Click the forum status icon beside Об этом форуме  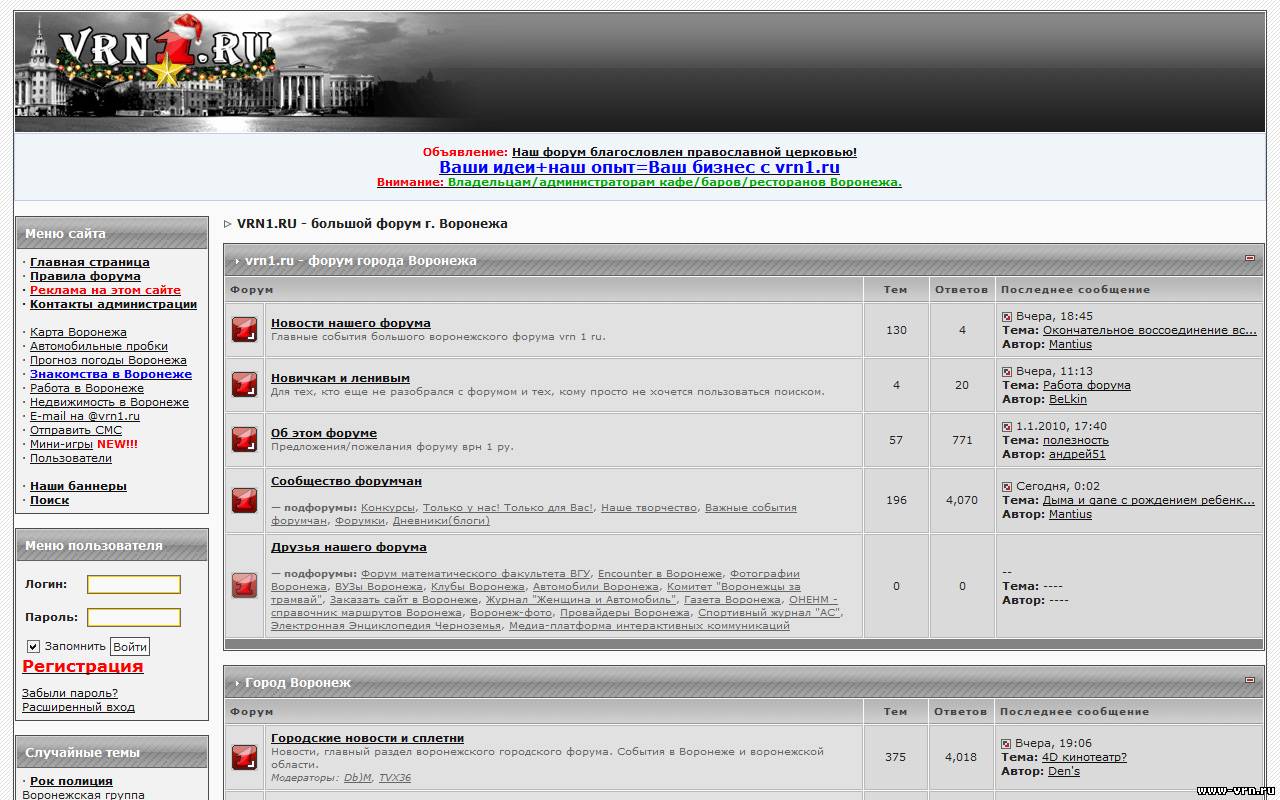tap(244, 440)
